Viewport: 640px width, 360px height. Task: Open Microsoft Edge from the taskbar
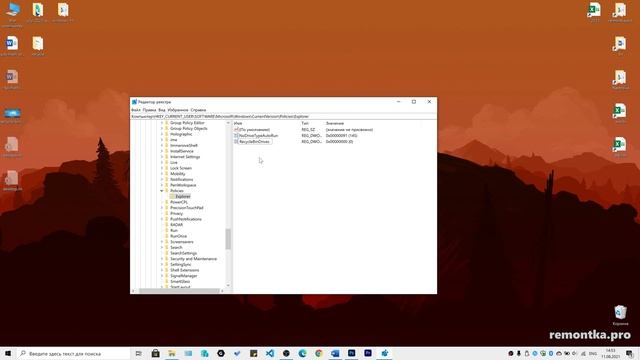point(302,353)
